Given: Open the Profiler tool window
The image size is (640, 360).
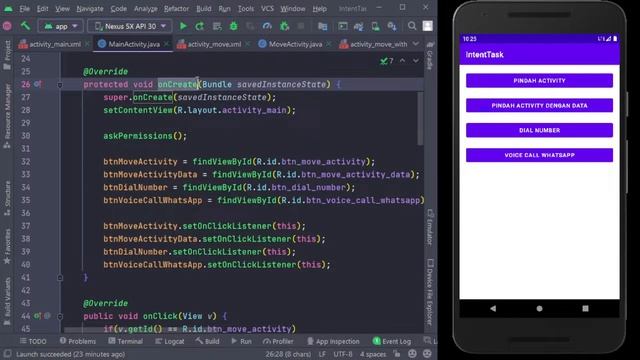Looking at the screenshot, I should 278,341.
